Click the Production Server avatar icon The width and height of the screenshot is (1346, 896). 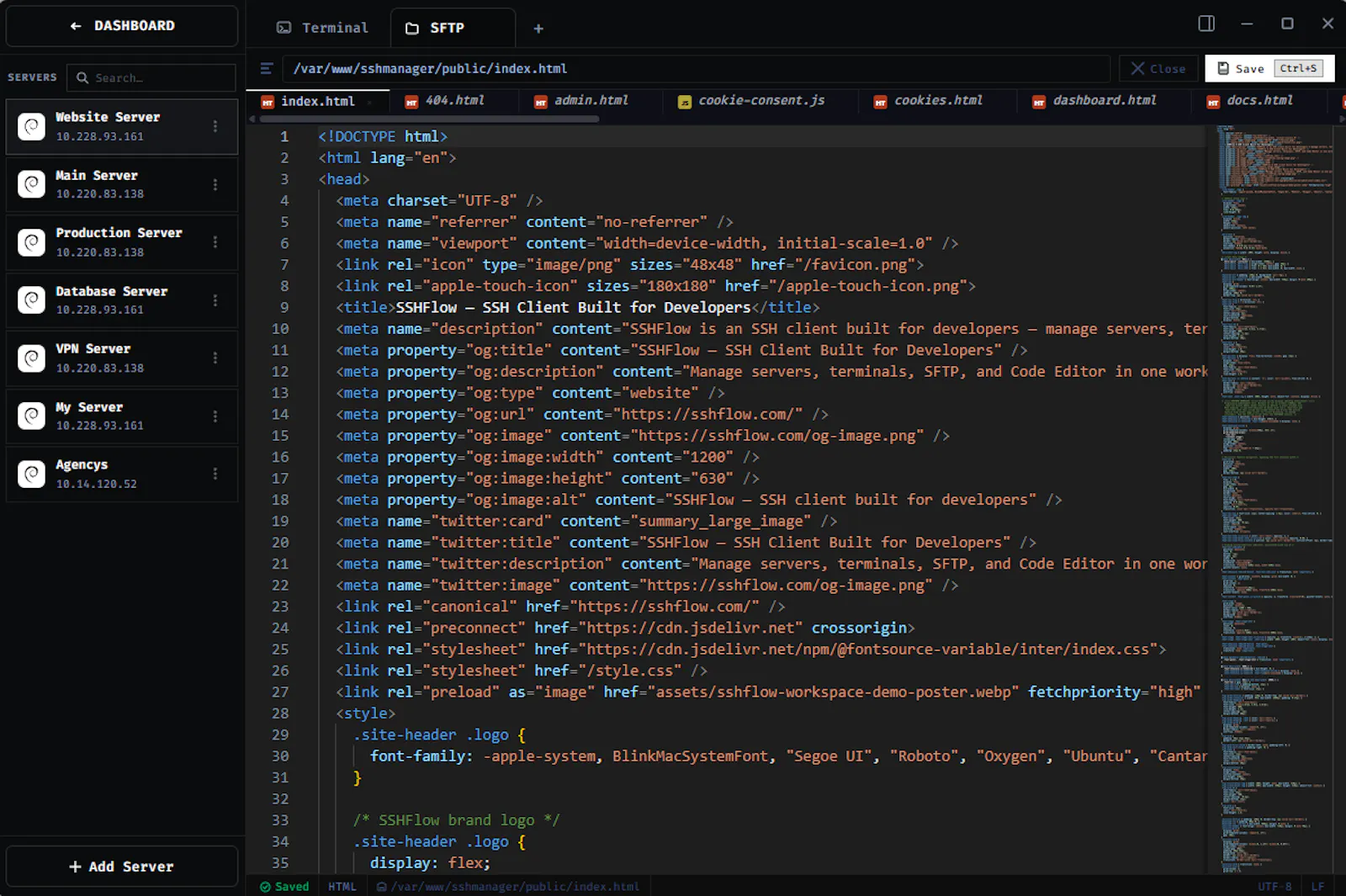point(32,242)
